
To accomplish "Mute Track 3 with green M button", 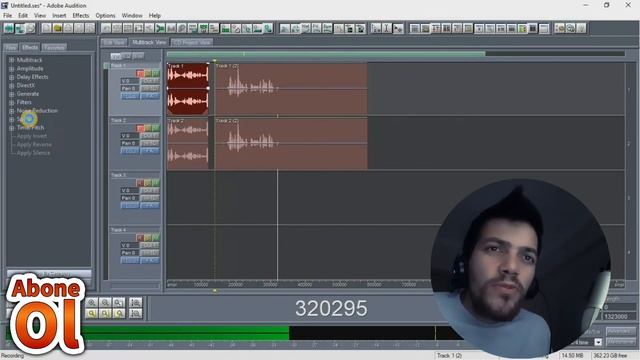I will (x=156, y=183).
